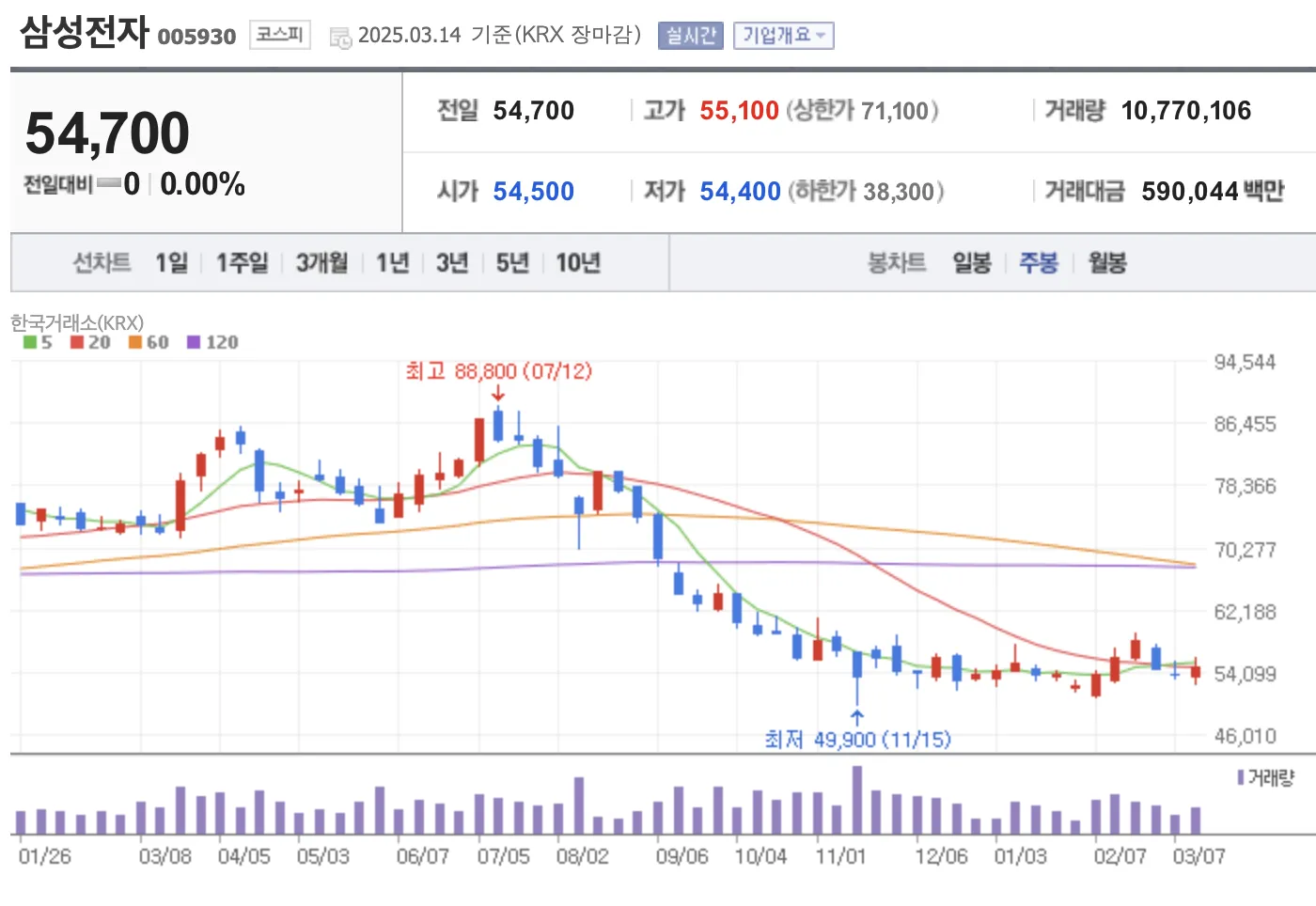Click the 94,544 price axis label
The image size is (1316, 906).
[1245, 362]
